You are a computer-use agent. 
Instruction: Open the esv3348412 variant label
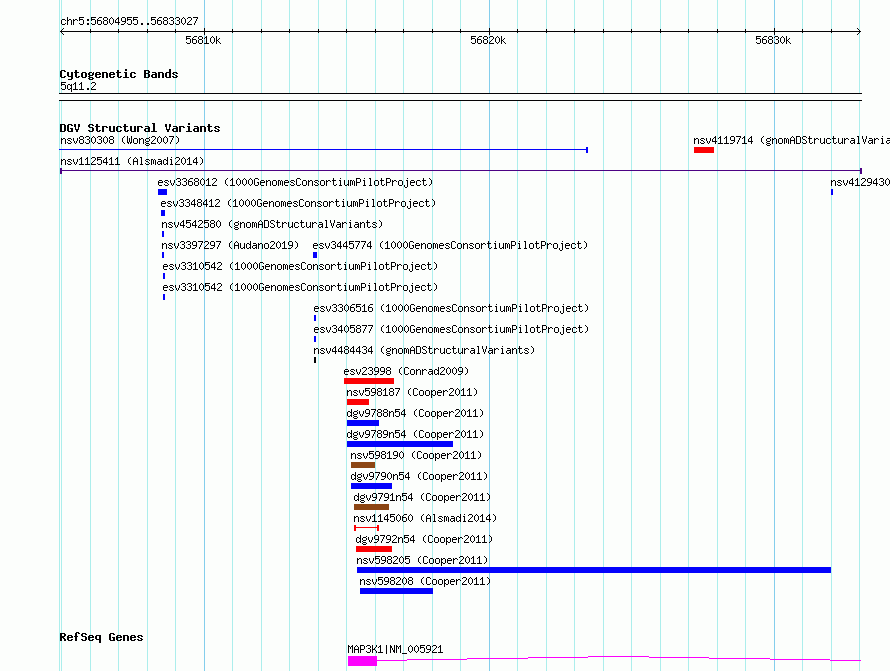(x=298, y=203)
